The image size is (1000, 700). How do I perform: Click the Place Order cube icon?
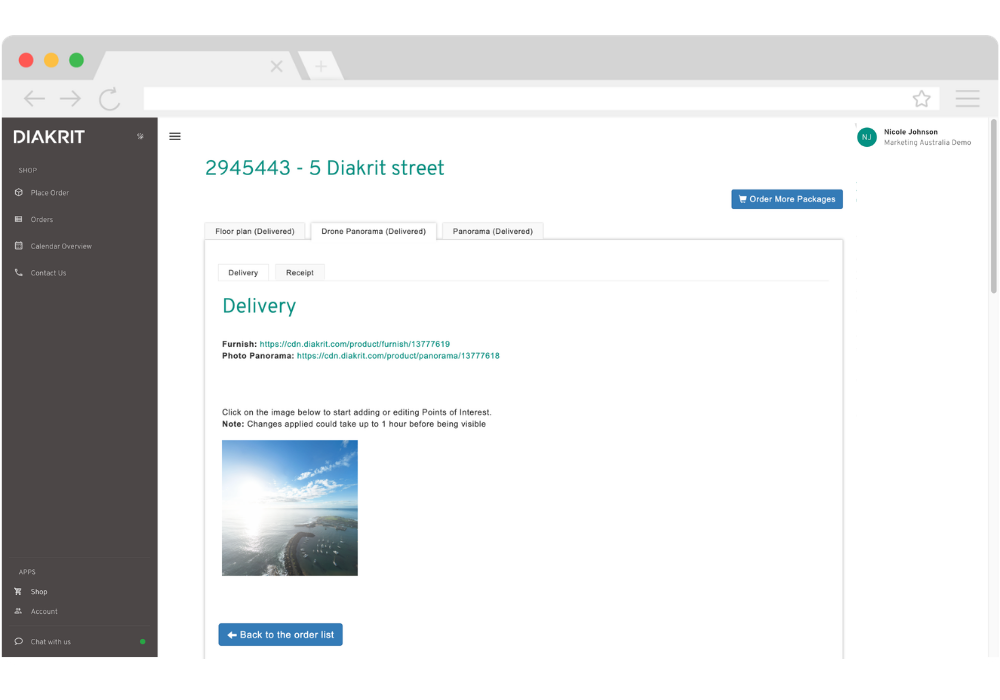click(18, 193)
